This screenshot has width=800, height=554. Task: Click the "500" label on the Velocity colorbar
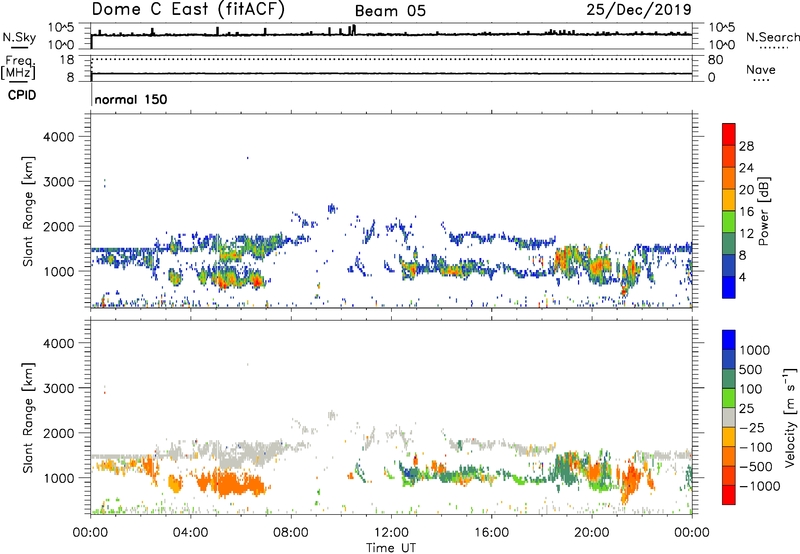(751, 369)
